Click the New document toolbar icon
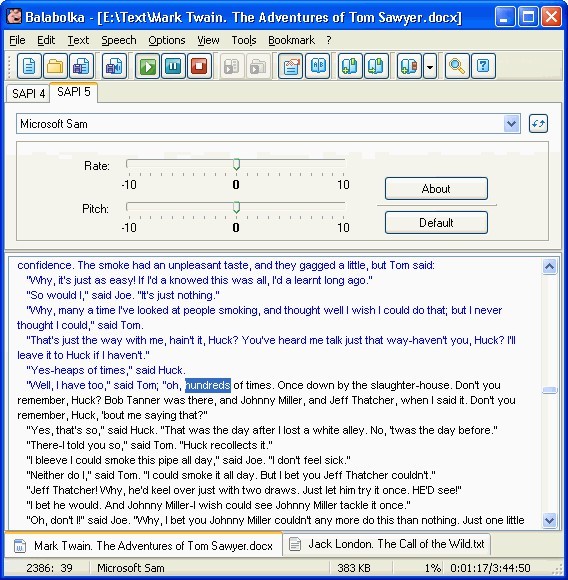Screen dimensions: 568x580 [29, 67]
